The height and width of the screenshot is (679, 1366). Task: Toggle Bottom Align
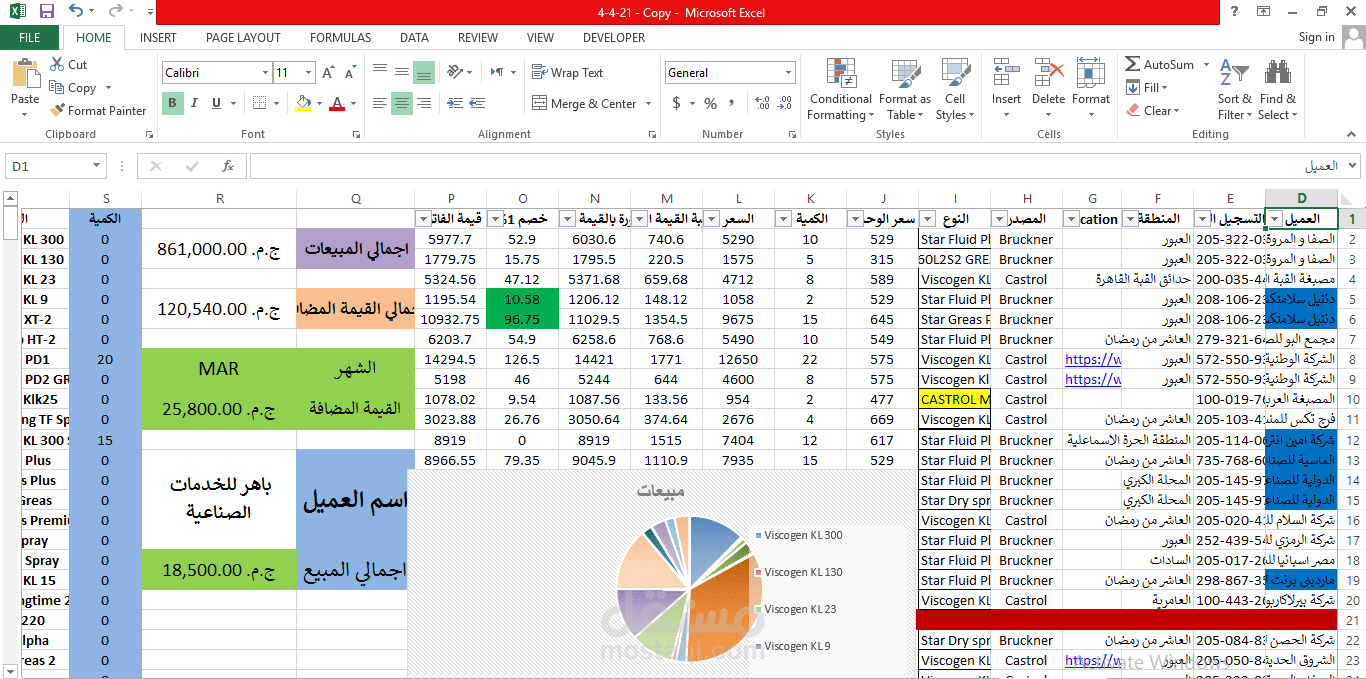pyautogui.click(x=424, y=72)
